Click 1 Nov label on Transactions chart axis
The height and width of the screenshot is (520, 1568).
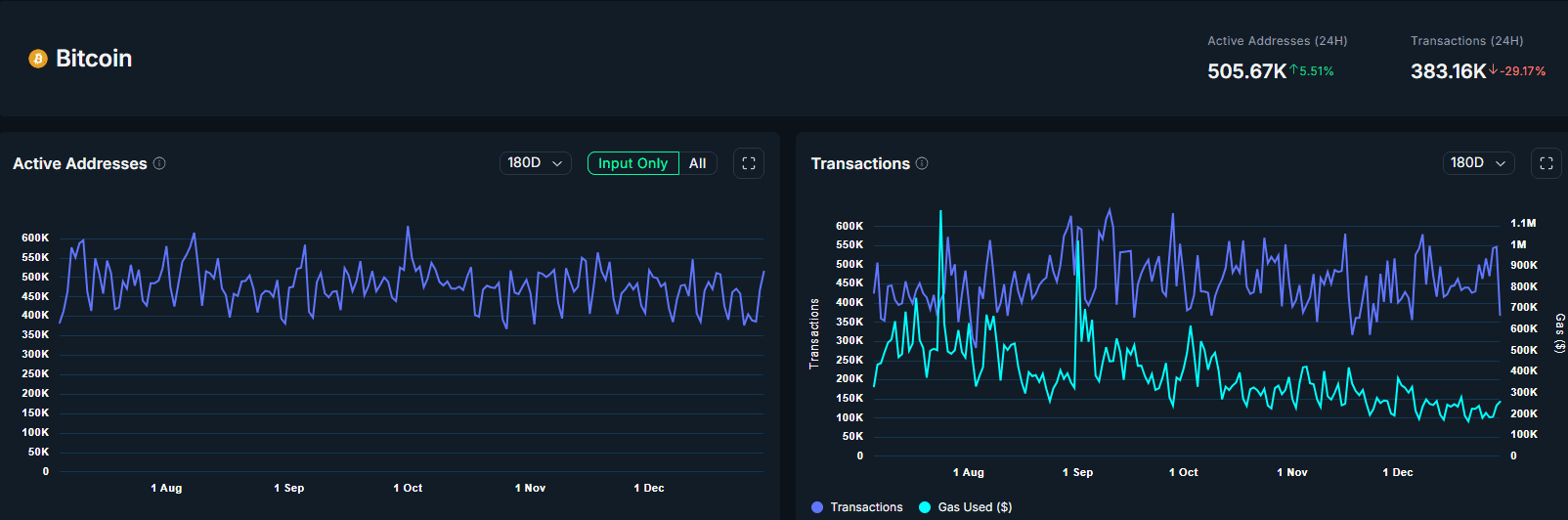click(x=1291, y=472)
